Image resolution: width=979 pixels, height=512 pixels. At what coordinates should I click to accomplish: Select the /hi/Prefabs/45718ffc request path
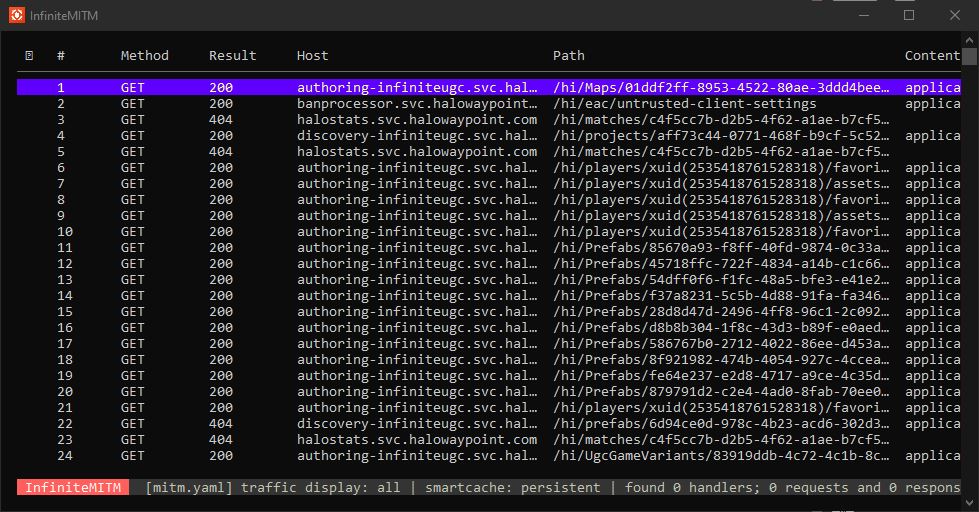pyautogui.click(x=721, y=263)
